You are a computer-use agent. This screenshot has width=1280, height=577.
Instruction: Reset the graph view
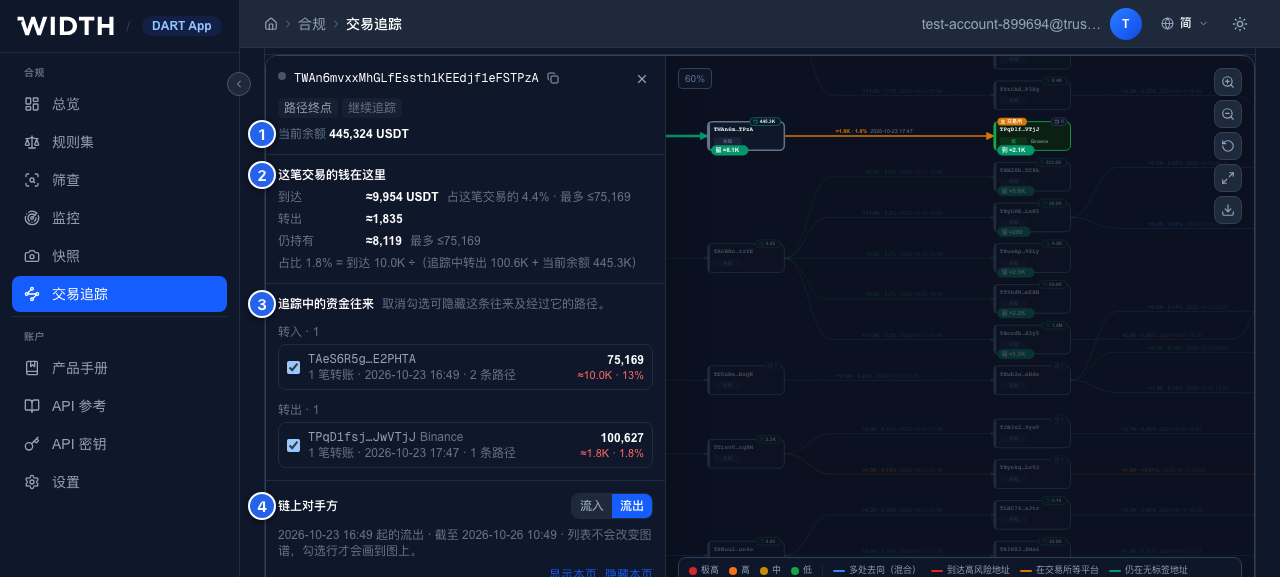point(1228,146)
